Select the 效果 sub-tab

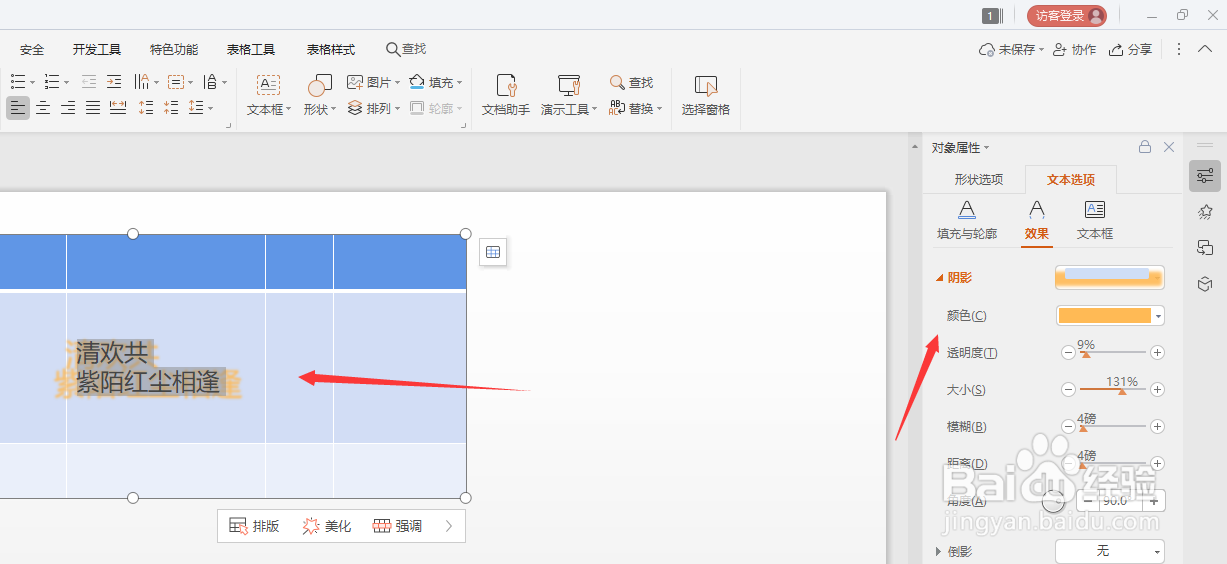point(1037,220)
